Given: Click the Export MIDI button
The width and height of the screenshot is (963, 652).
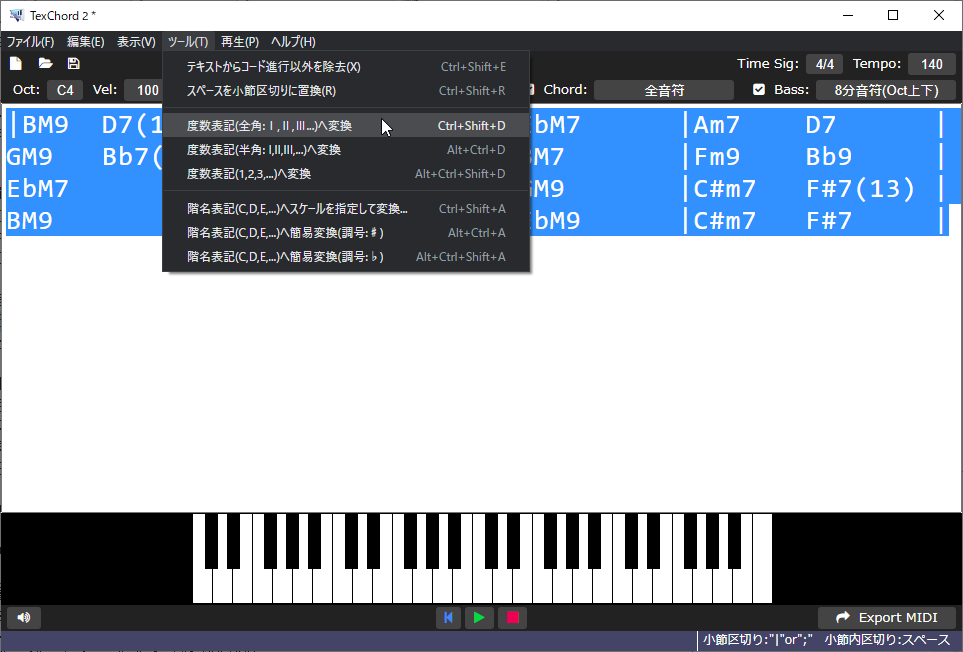Looking at the screenshot, I should (887, 618).
